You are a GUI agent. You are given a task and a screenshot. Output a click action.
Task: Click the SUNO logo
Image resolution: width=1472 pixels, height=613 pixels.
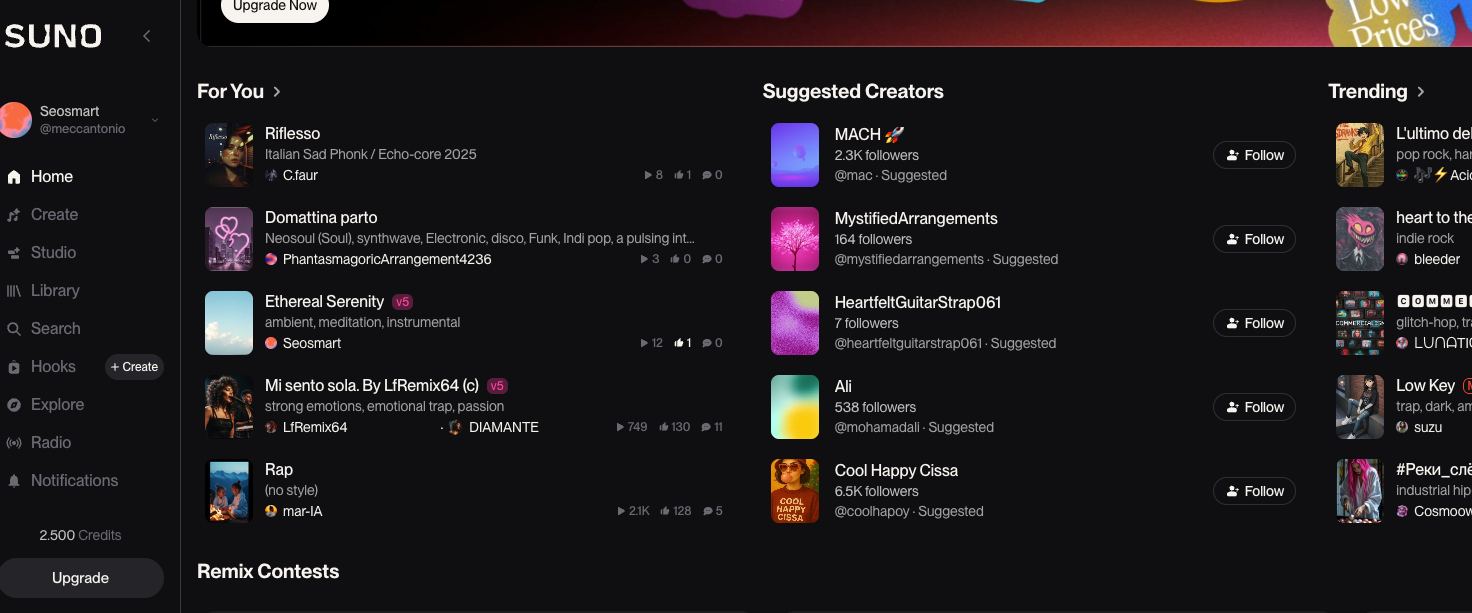[x=53, y=37]
